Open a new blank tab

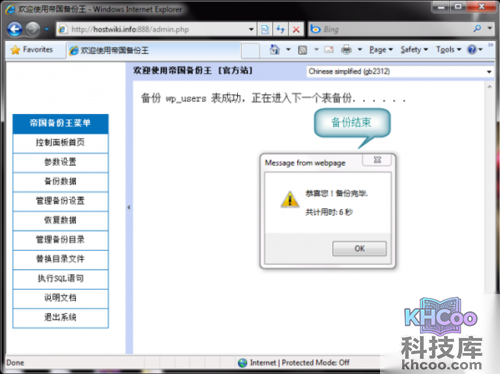click(250, 51)
